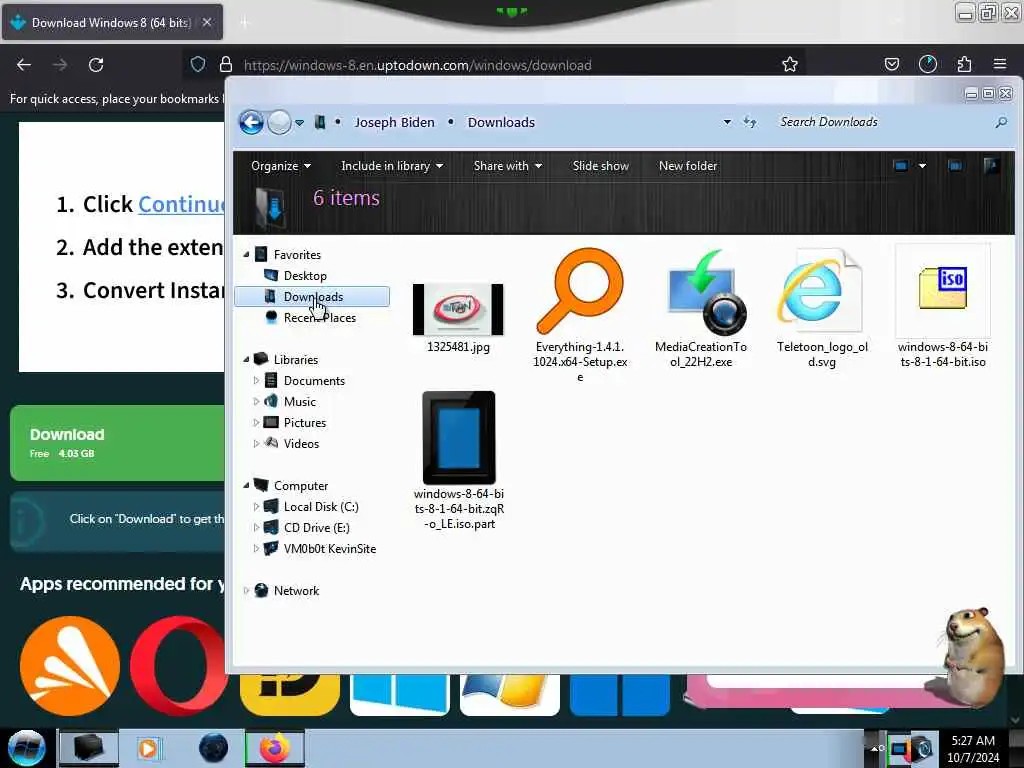Expand the Documents library node
Screen dimensions: 1024x768
click(x=256, y=381)
